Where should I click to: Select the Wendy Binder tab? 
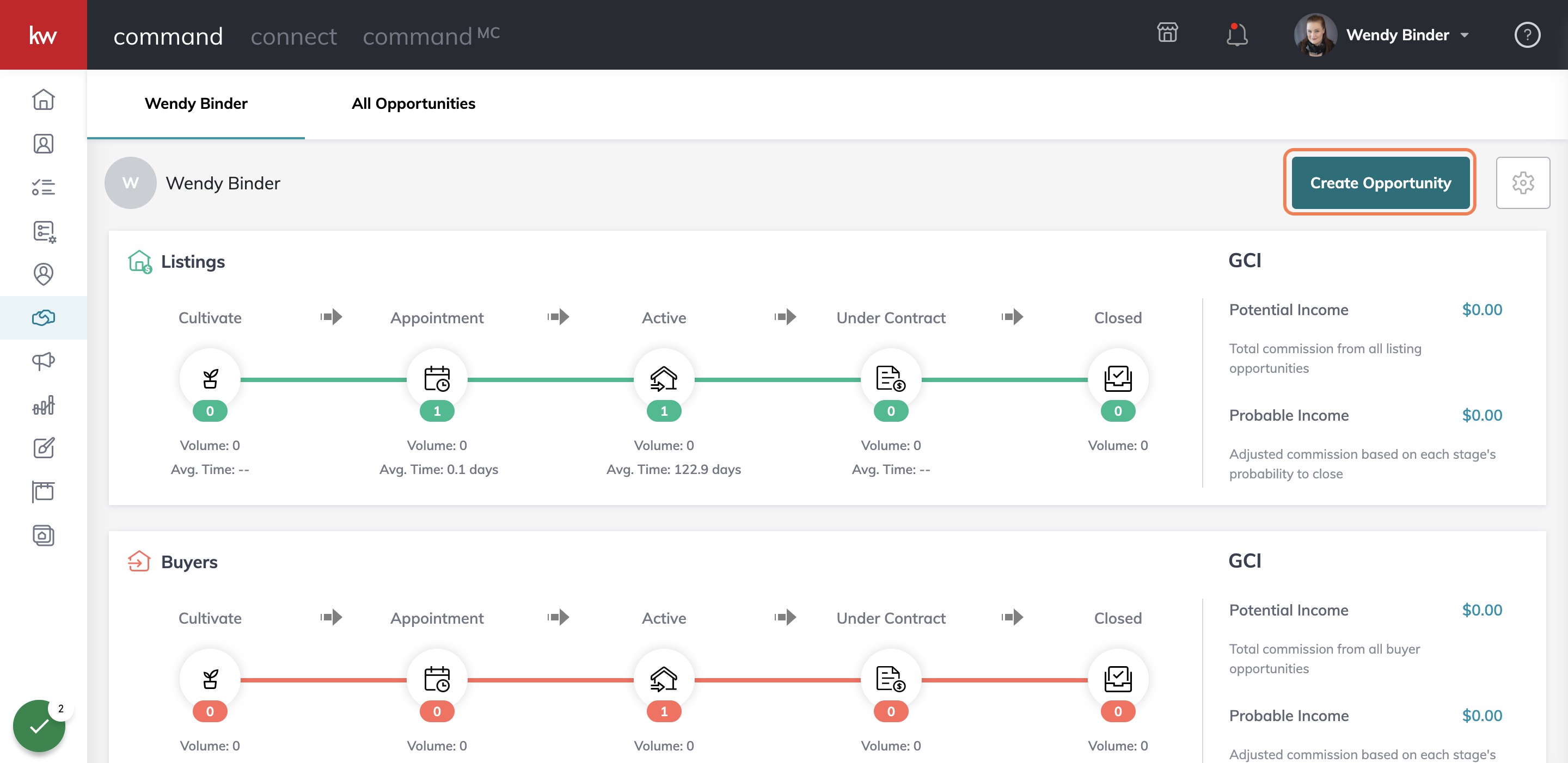pyautogui.click(x=196, y=103)
